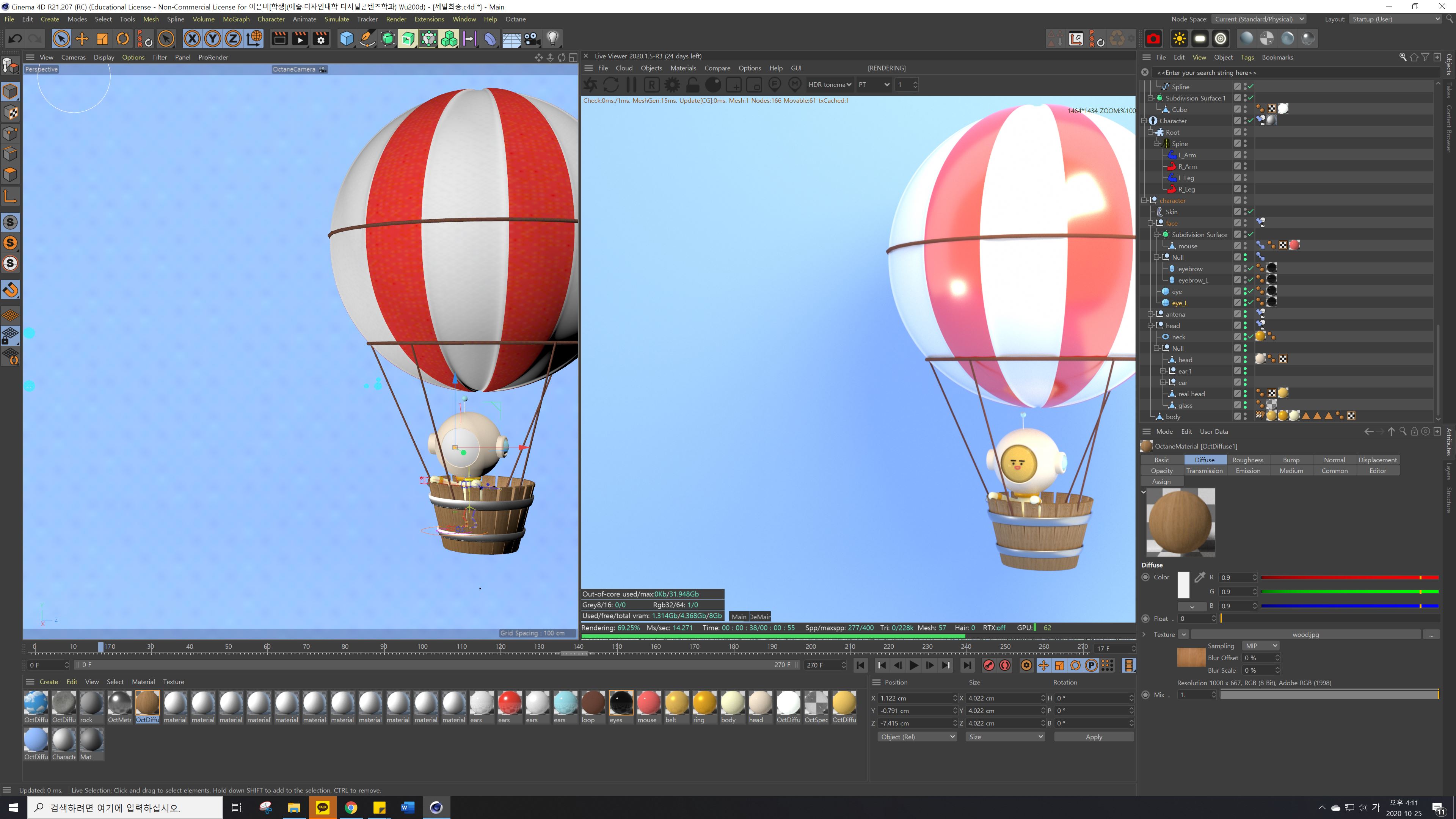Toggle visibility dots of neck object
1456x819 pixels.
coord(1245,337)
